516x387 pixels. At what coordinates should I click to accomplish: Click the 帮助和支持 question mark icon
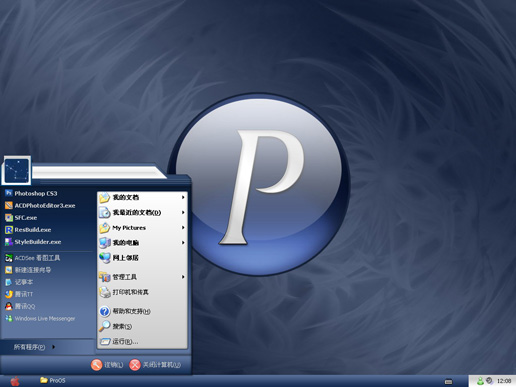(x=105, y=311)
